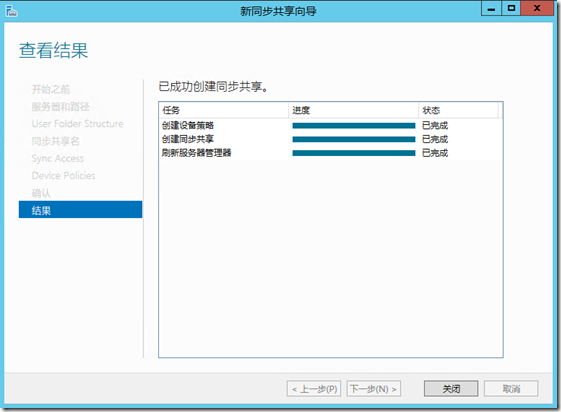Image resolution: width=561 pixels, height=412 pixels.
Task: Minimize the 新同步共享向导 window
Action: (x=492, y=9)
